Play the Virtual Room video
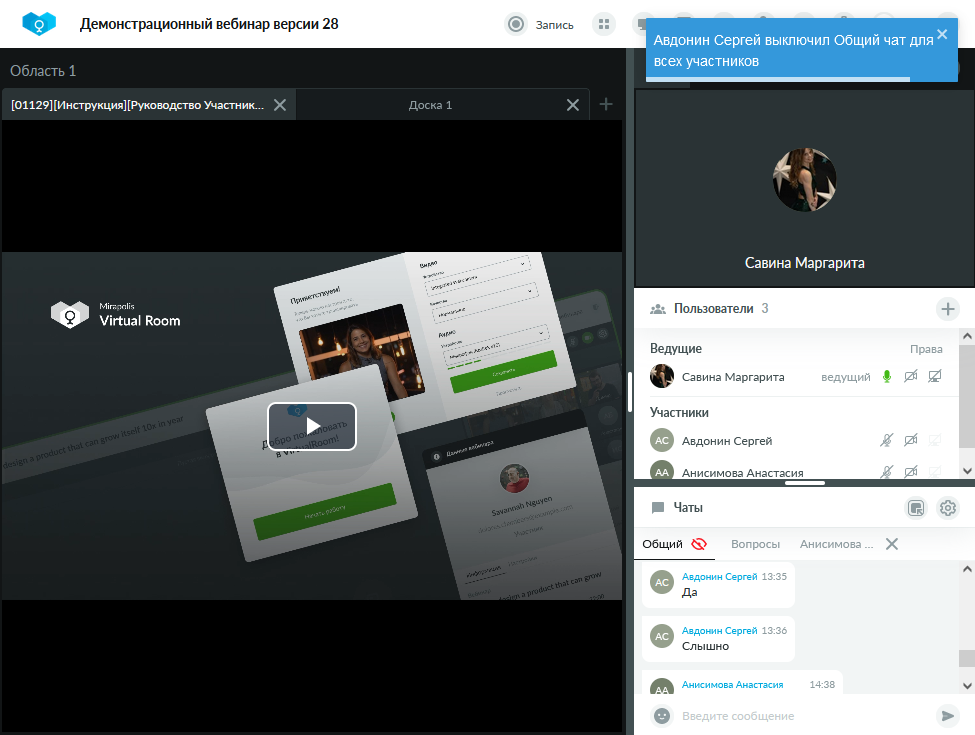This screenshot has height=735, width=975. pos(312,426)
